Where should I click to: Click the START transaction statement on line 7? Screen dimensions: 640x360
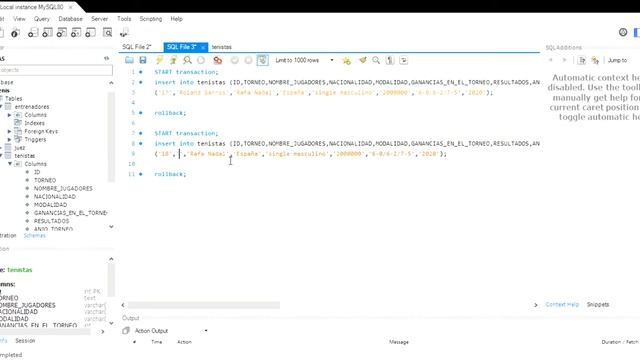point(187,133)
